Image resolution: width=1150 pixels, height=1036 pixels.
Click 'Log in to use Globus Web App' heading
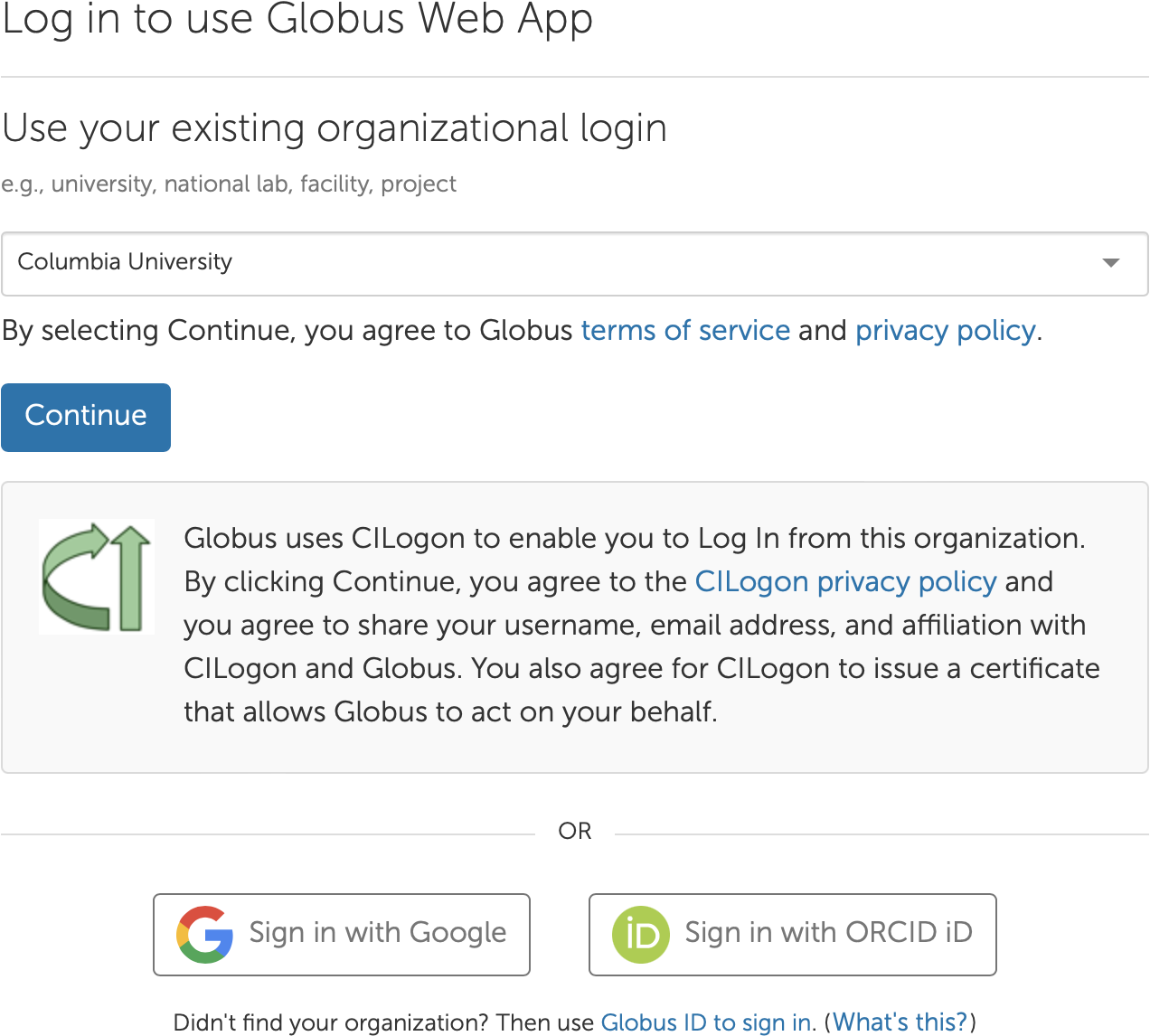tap(297, 20)
